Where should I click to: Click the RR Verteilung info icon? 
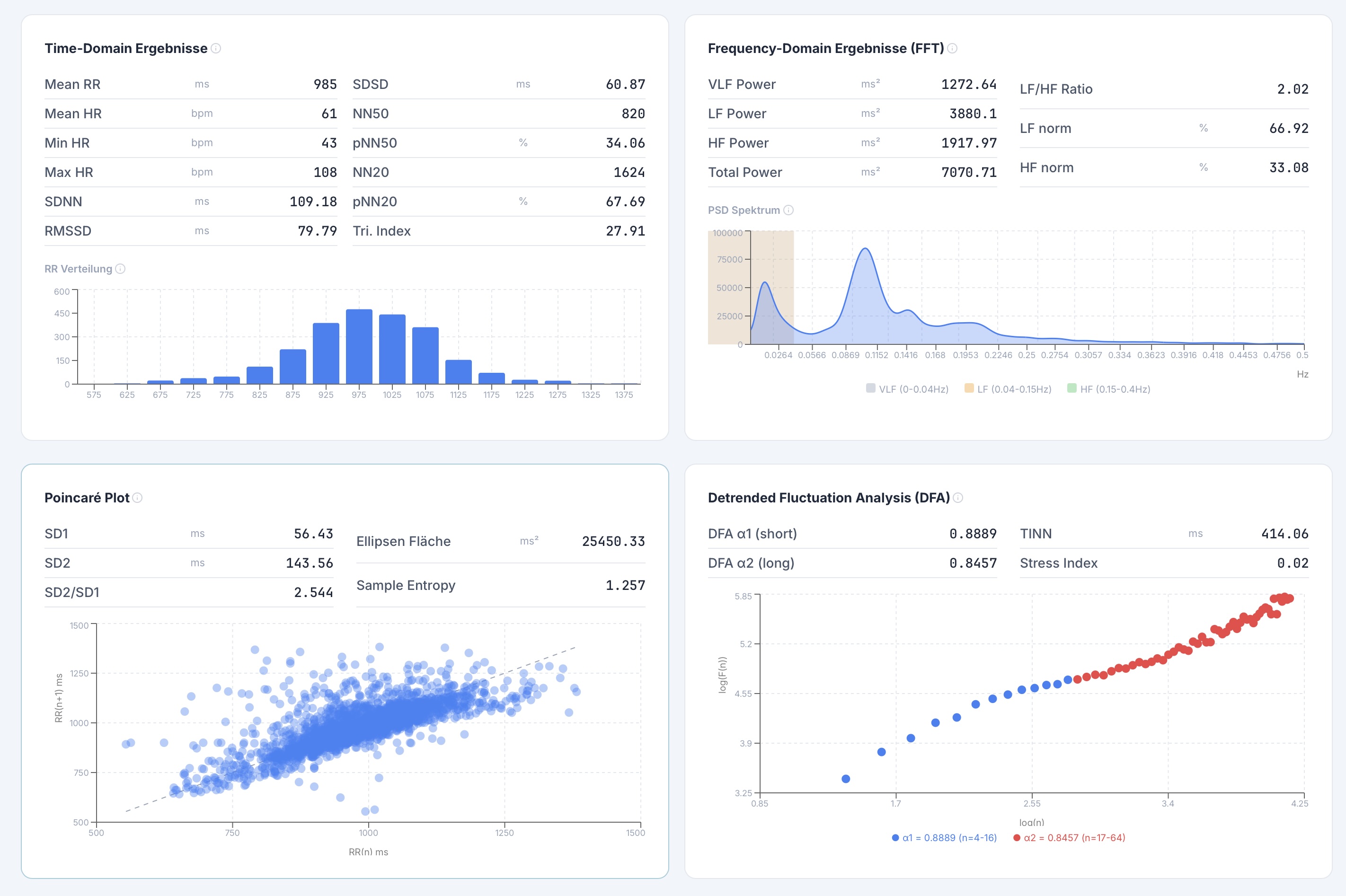point(121,269)
